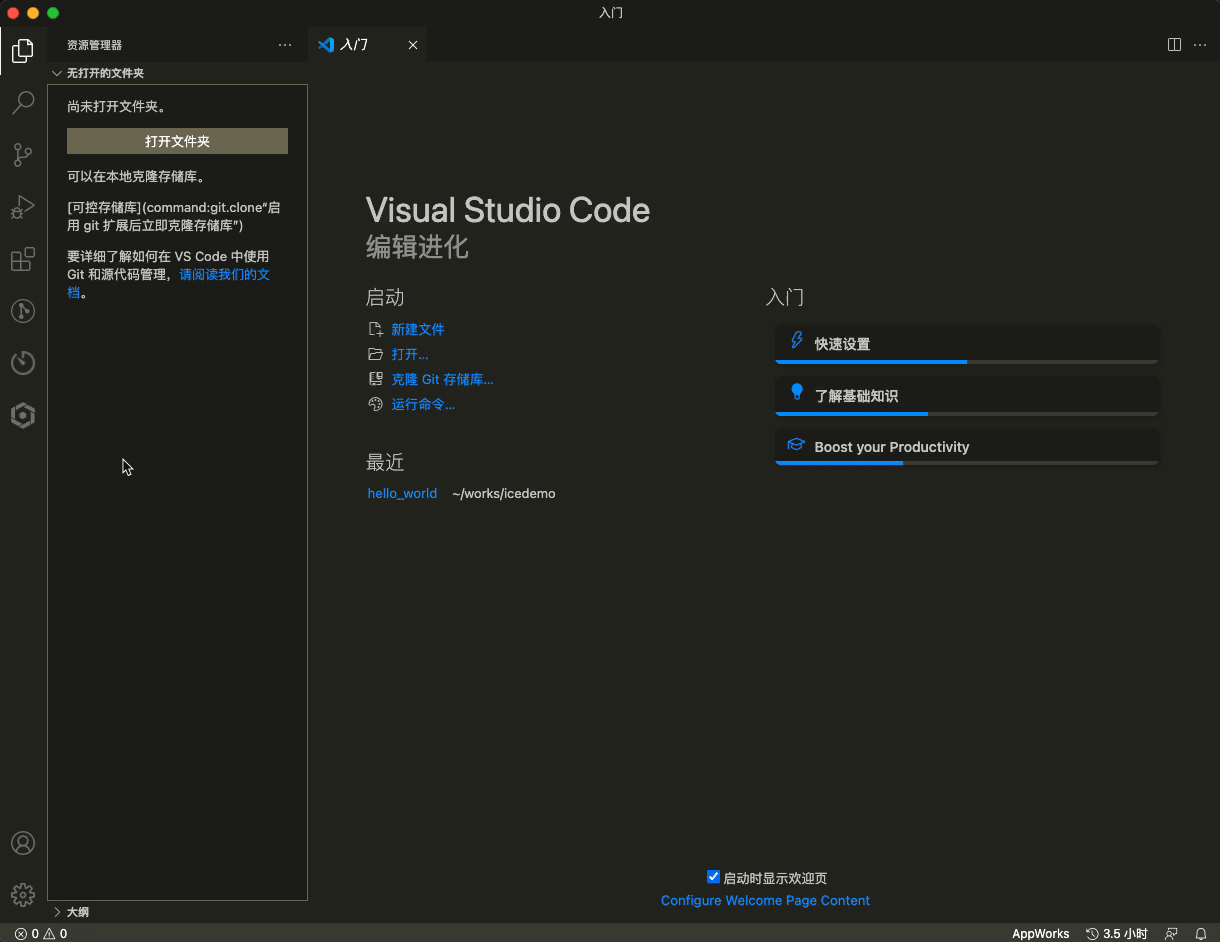1220x942 pixels.
Task: Click the repo icon beside 克隆 Git 存储库
Action: point(376,379)
